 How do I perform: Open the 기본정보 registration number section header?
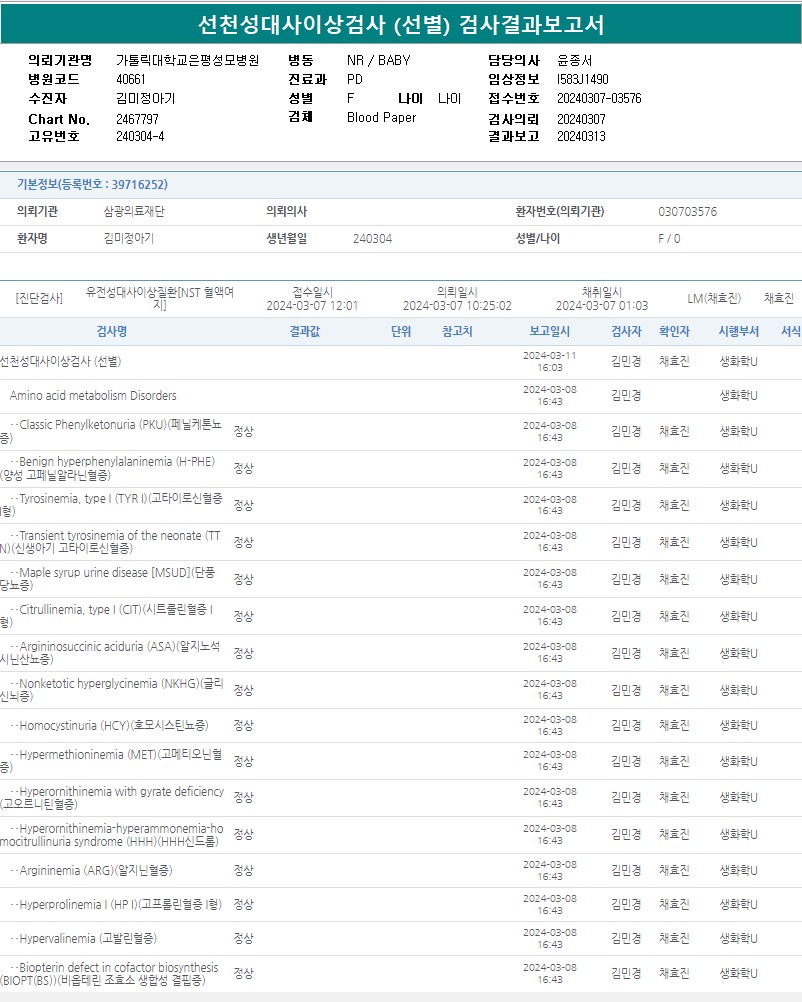(92, 185)
